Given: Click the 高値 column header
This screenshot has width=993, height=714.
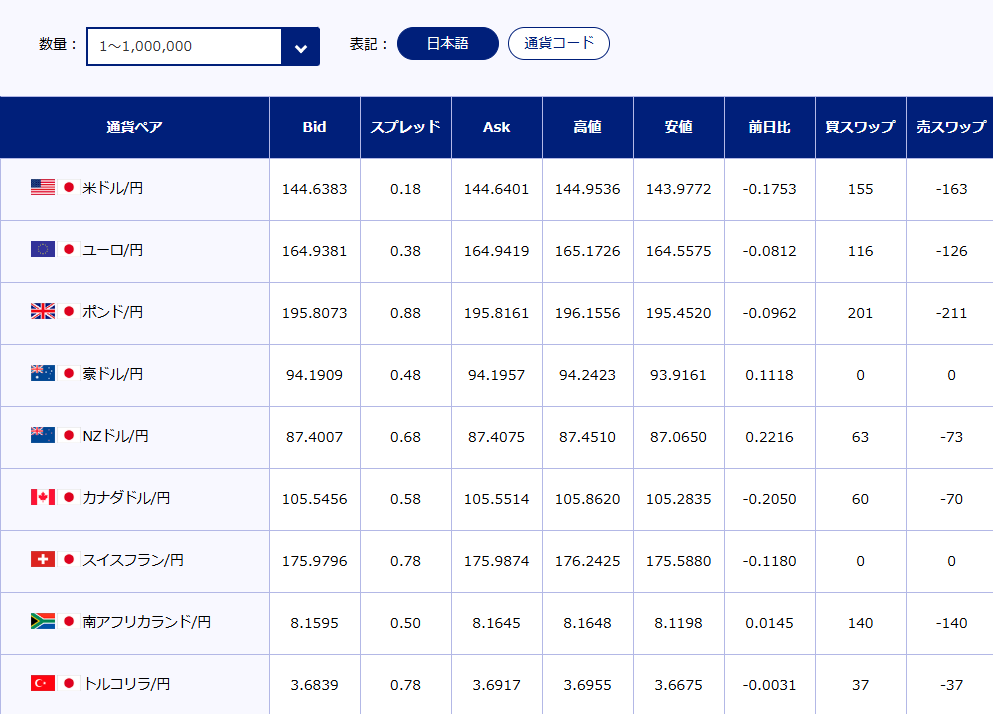Looking at the screenshot, I should point(588,127).
